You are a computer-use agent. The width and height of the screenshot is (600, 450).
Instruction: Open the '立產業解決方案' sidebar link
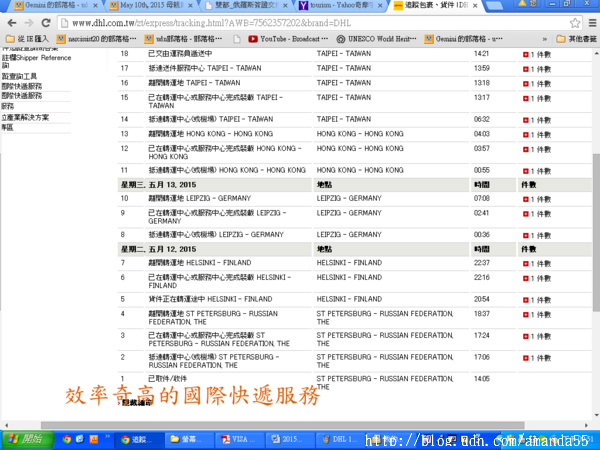tap(25, 117)
